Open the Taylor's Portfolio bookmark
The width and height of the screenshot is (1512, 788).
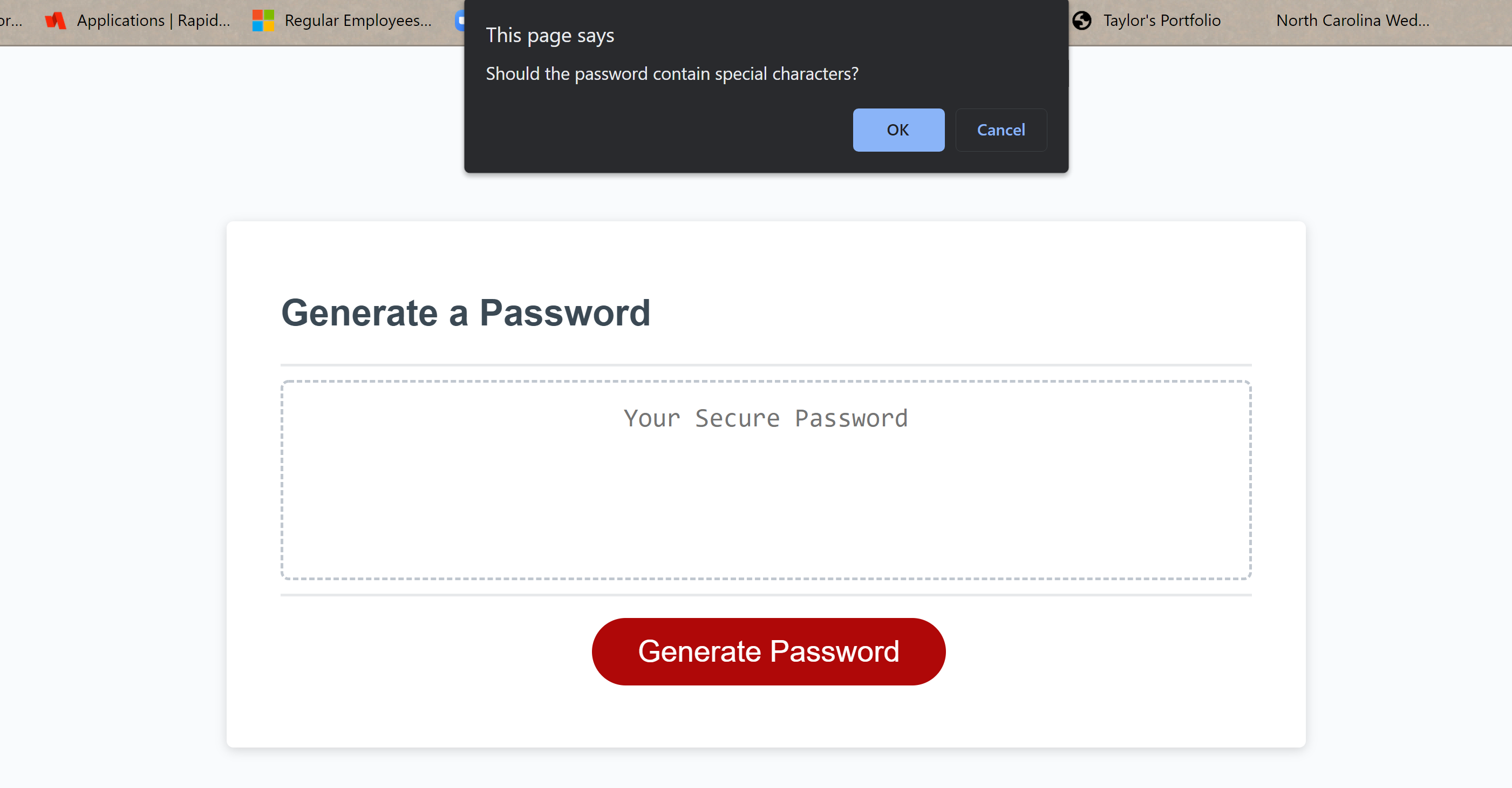1162,20
